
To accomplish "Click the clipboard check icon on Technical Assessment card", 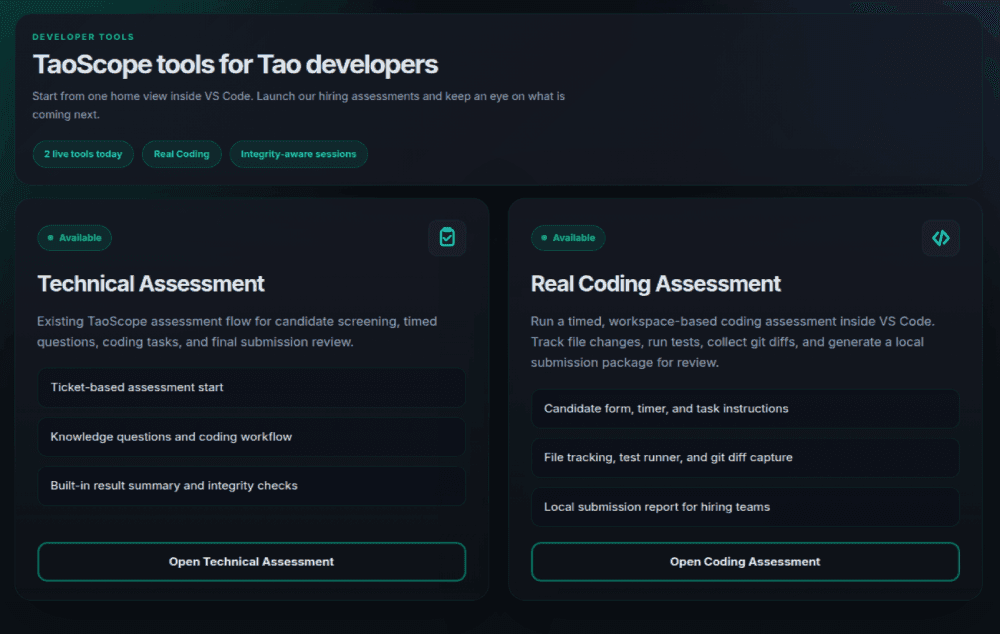I will tap(447, 238).
